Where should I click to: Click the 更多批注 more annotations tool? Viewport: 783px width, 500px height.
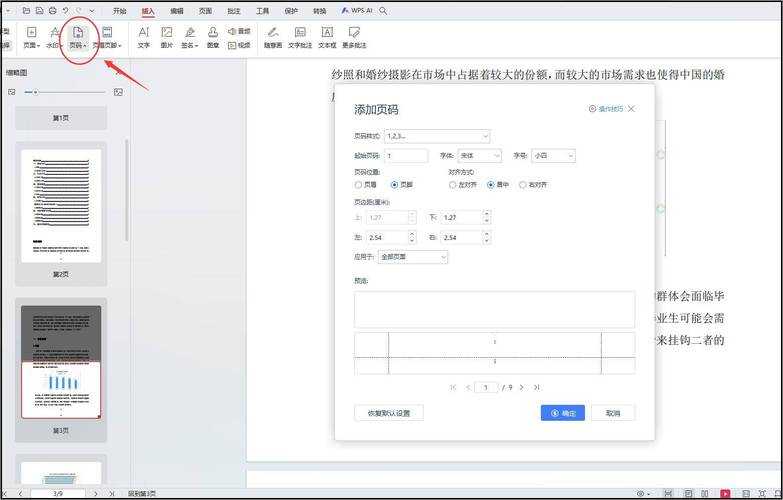354,38
